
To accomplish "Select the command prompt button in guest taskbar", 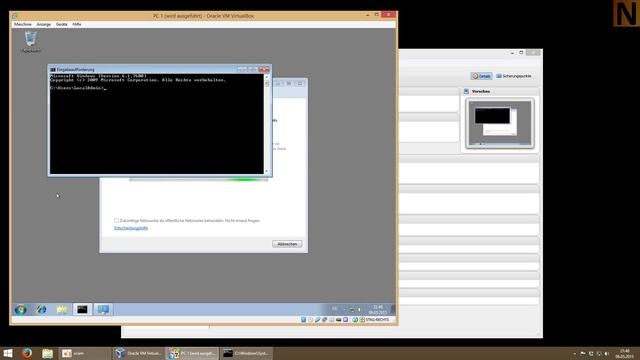I will [x=82, y=310].
